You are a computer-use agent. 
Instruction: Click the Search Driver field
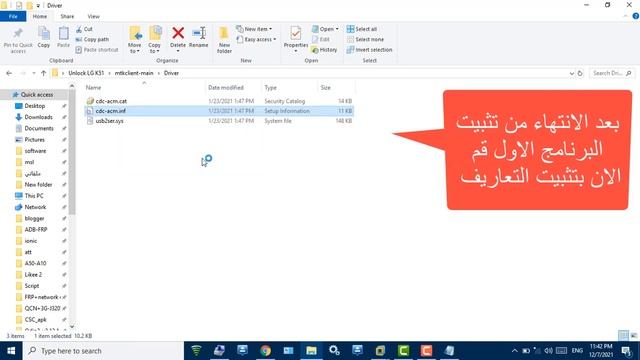[x=612, y=73]
